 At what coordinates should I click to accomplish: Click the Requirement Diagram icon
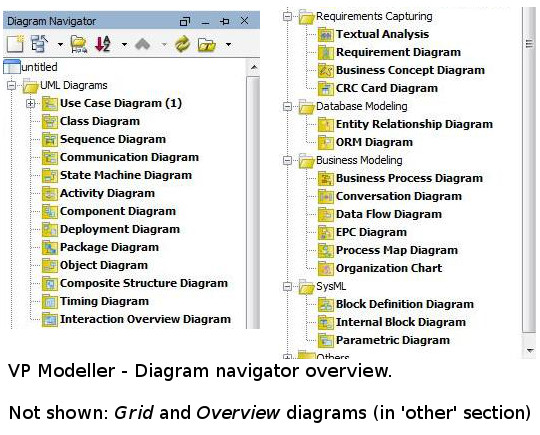coord(326,52)
